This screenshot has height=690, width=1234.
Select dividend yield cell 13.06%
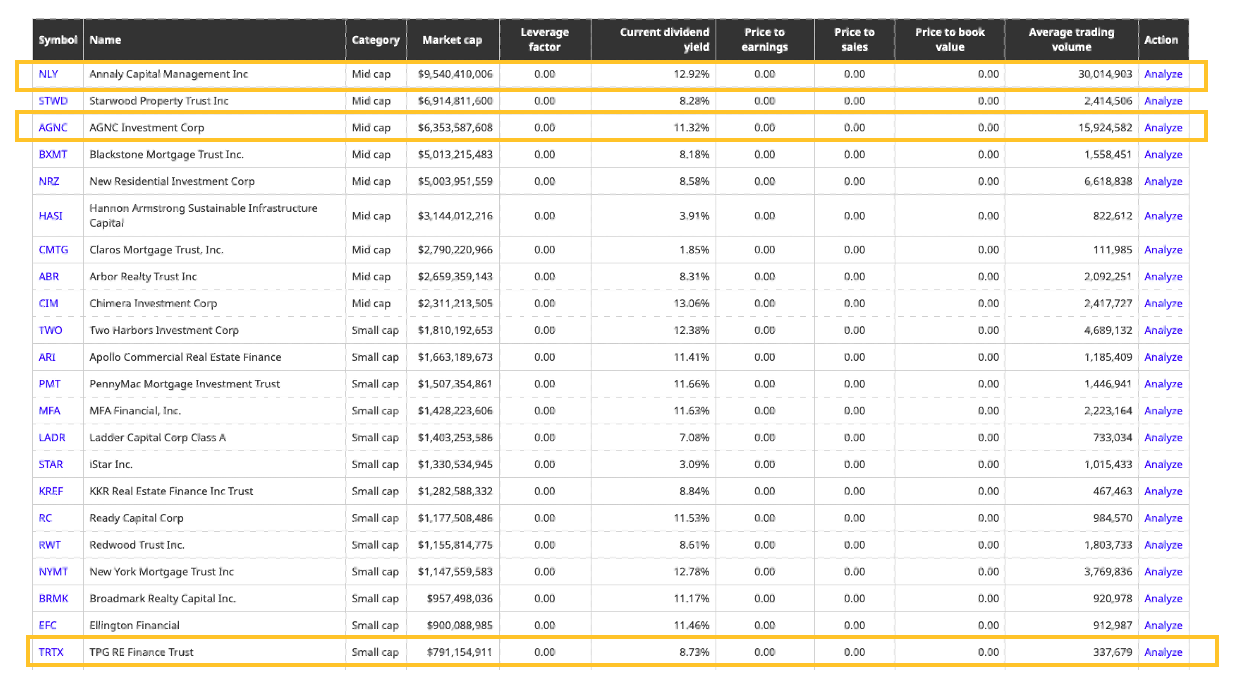(693, 304)
